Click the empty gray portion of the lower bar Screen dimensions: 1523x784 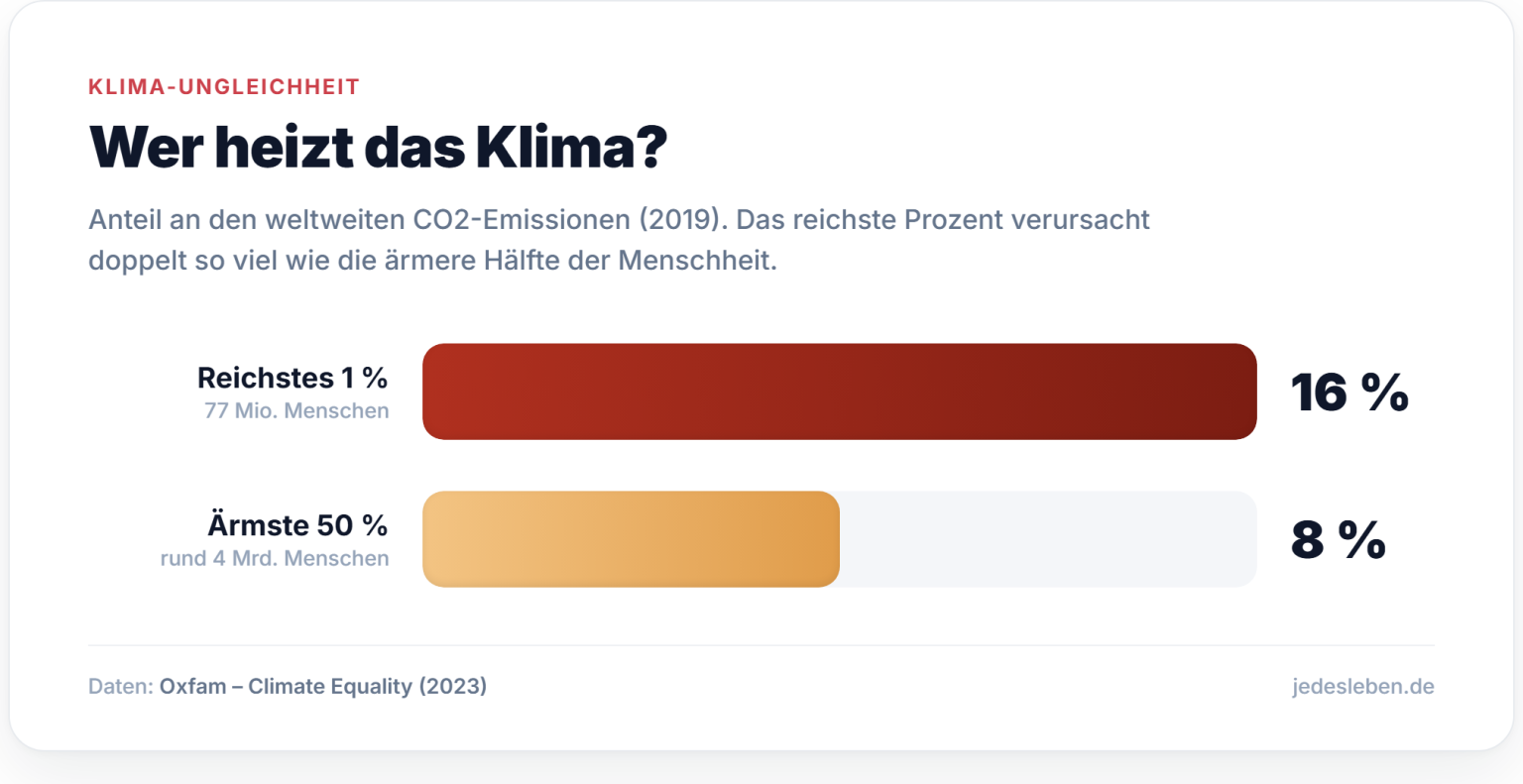point(1048,539)
